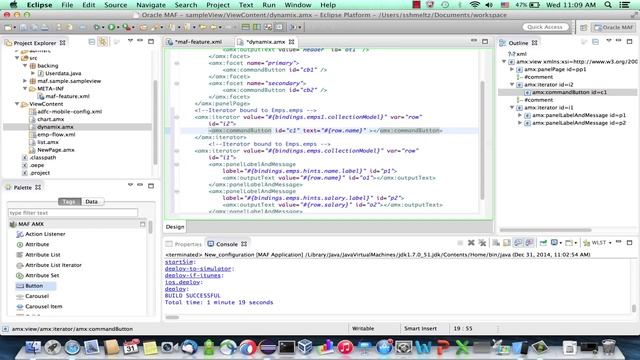Click the ios.deploy link in Console
This screenshot has height=360, width=640.
(183, 282)
